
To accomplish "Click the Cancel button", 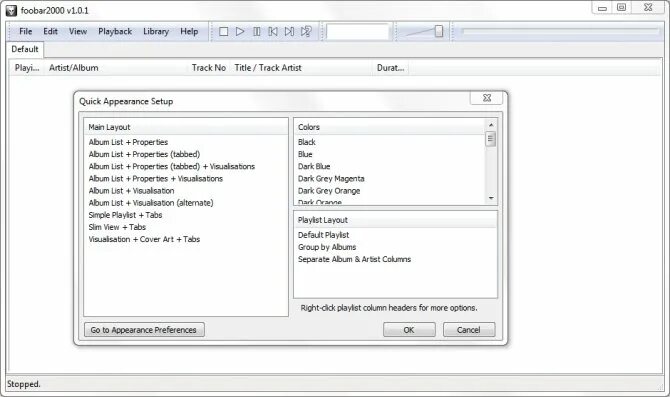I will click(469, 330).
